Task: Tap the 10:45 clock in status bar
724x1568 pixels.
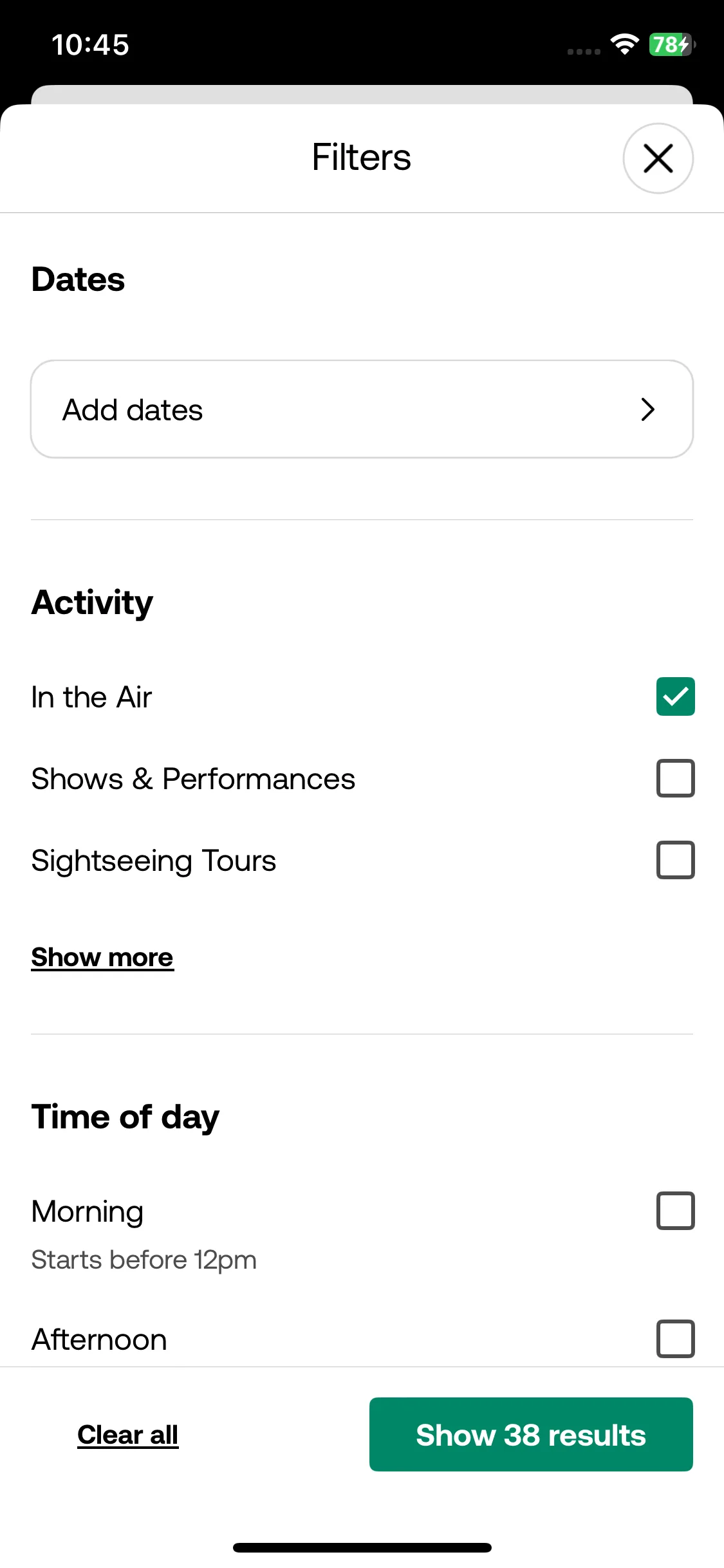Action: tap(90, 45)
